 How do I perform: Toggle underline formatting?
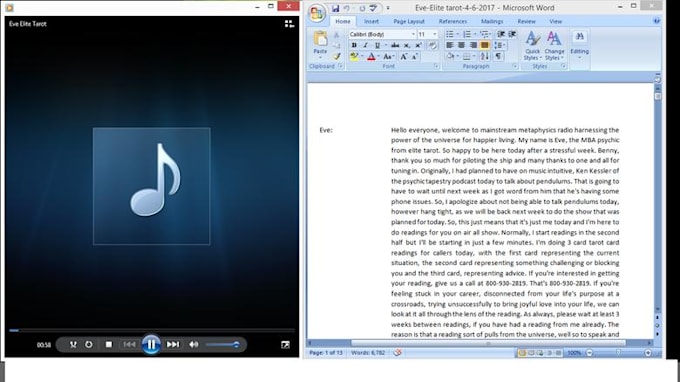pos(377,46)
